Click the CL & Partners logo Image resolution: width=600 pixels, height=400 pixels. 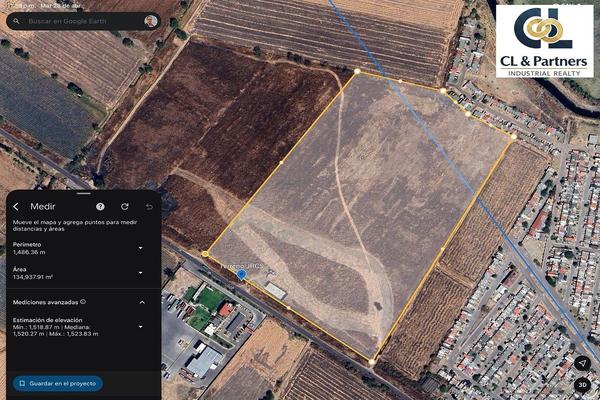click(x=545, y=41)
